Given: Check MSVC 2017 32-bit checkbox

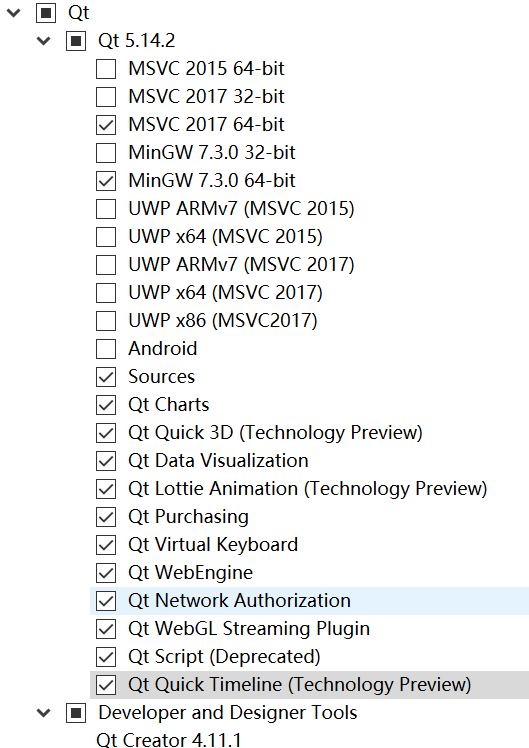Looking at the screenshot, I should click(106, 97).
